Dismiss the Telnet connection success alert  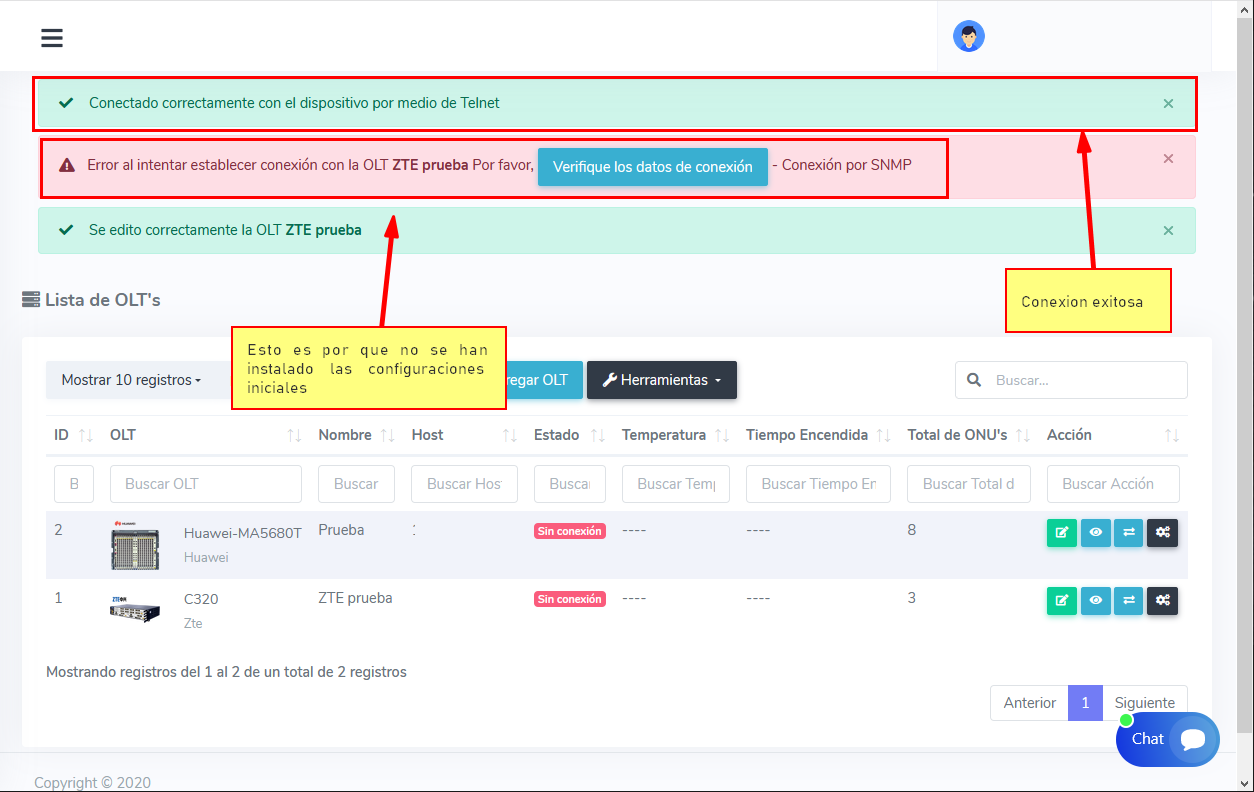[x=1168, y=103]
